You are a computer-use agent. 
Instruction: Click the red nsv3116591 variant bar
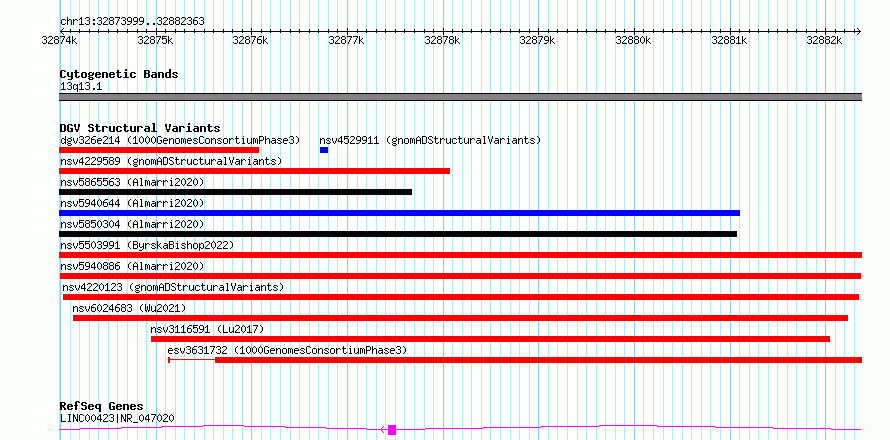click(490, 339)
